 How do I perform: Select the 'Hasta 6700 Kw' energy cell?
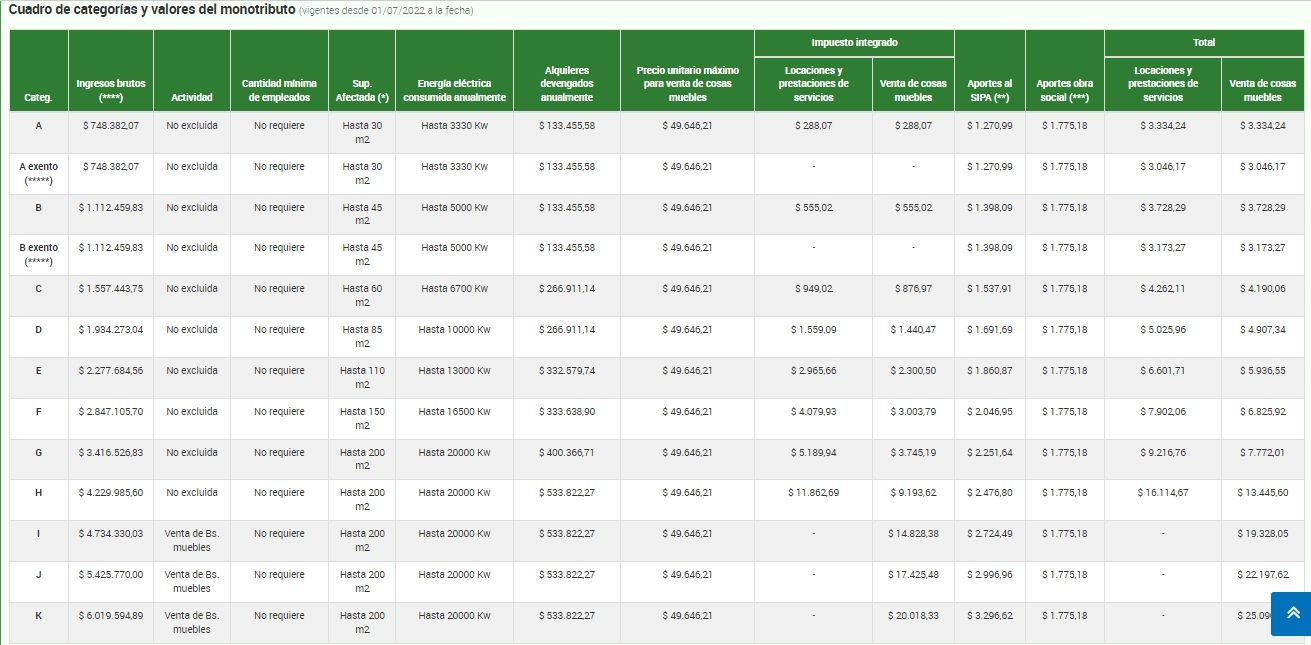(454, 289)
